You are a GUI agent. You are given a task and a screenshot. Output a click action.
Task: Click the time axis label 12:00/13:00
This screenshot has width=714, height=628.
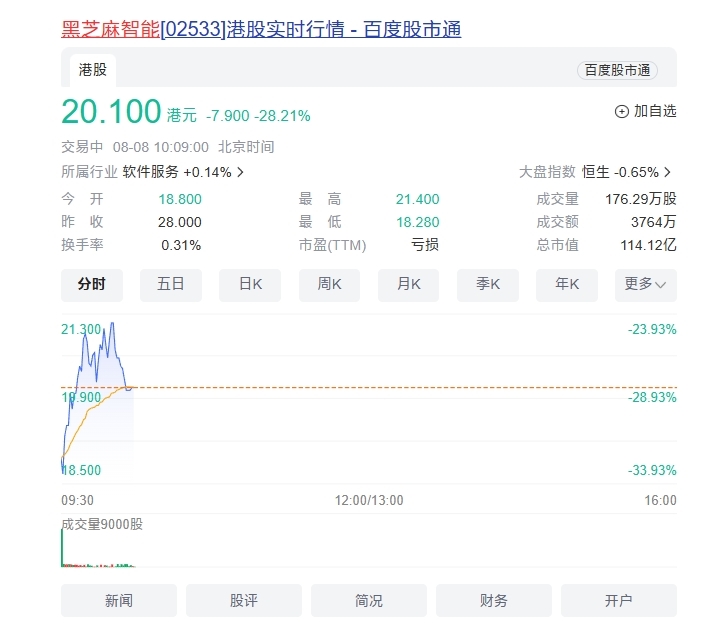click(x=369, y=500)
